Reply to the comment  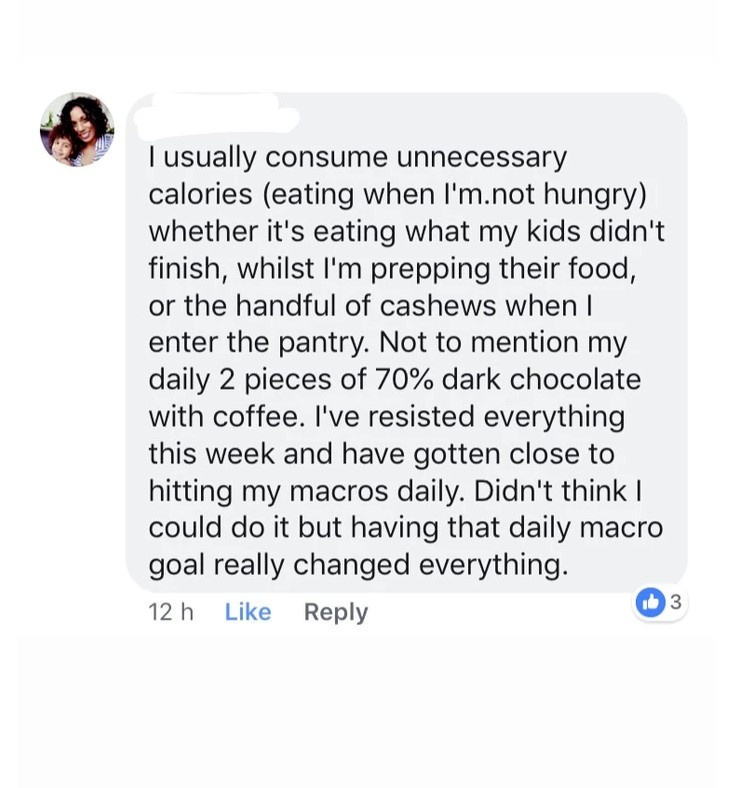click(335, 612)
